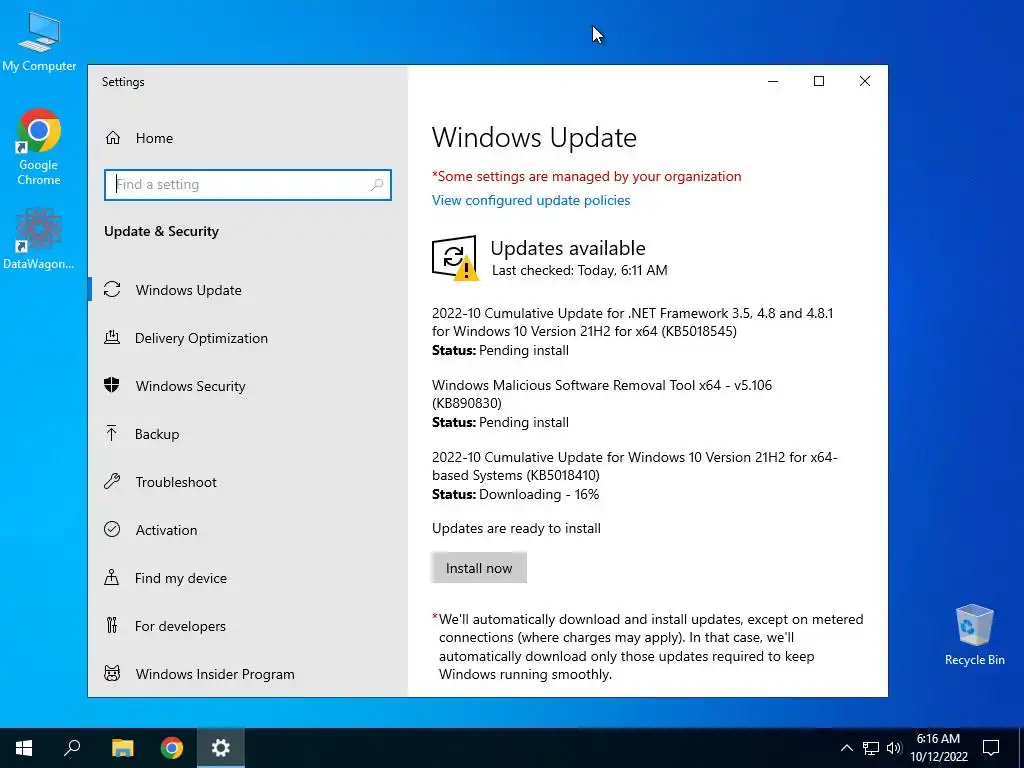
Task: Open the Windows Start menu
Action: pyautogui.click(x=24, y=748)
